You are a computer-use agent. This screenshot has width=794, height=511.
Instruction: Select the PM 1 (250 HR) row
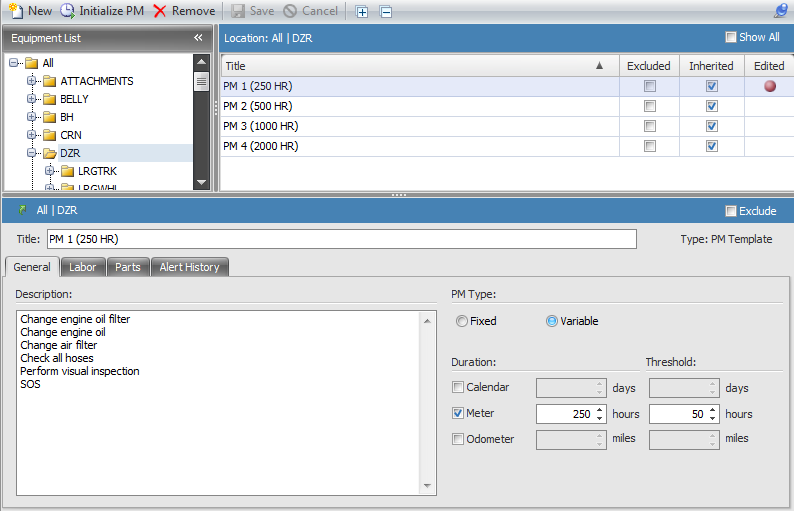click(506, 86)
